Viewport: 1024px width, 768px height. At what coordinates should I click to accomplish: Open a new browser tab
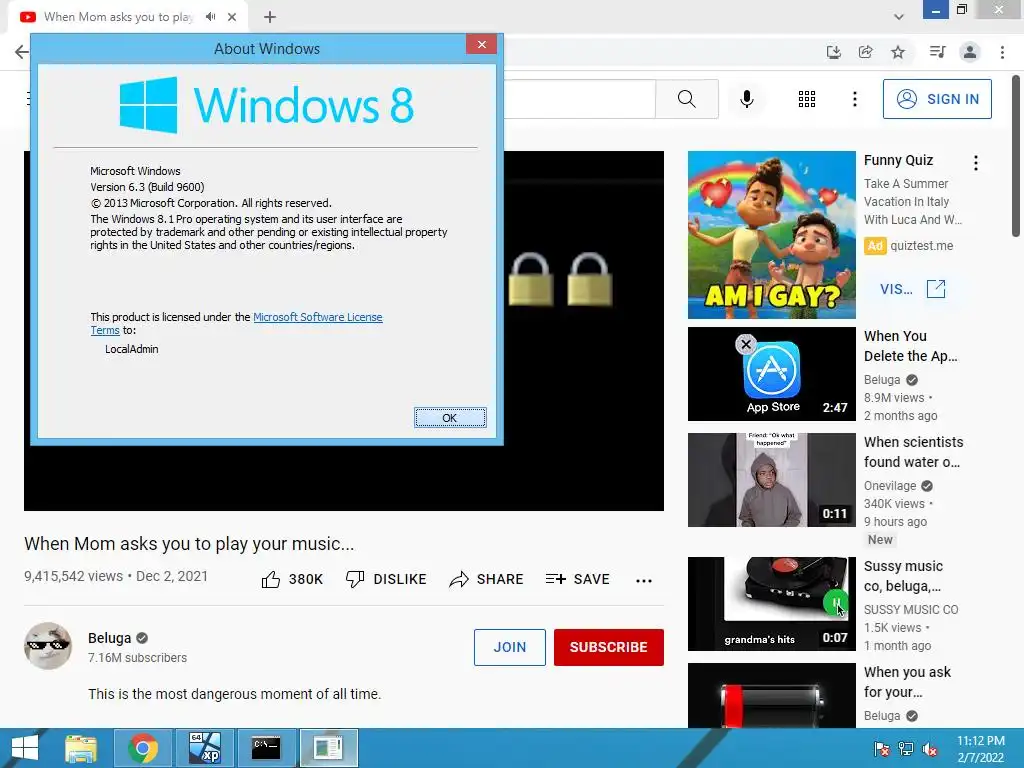(x=270, y=17)
